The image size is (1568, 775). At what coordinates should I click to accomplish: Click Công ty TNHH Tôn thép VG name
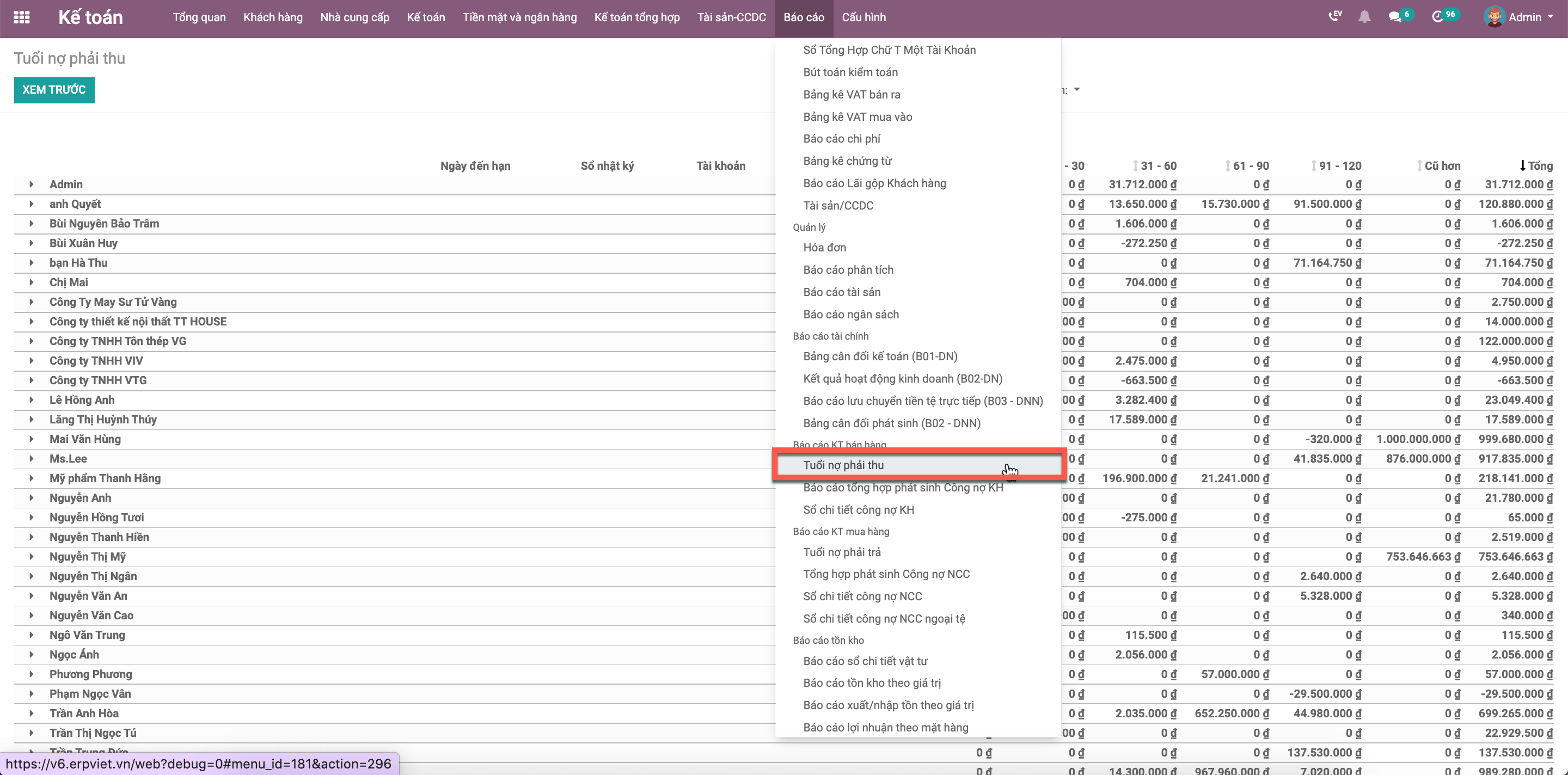click(118, 341)
